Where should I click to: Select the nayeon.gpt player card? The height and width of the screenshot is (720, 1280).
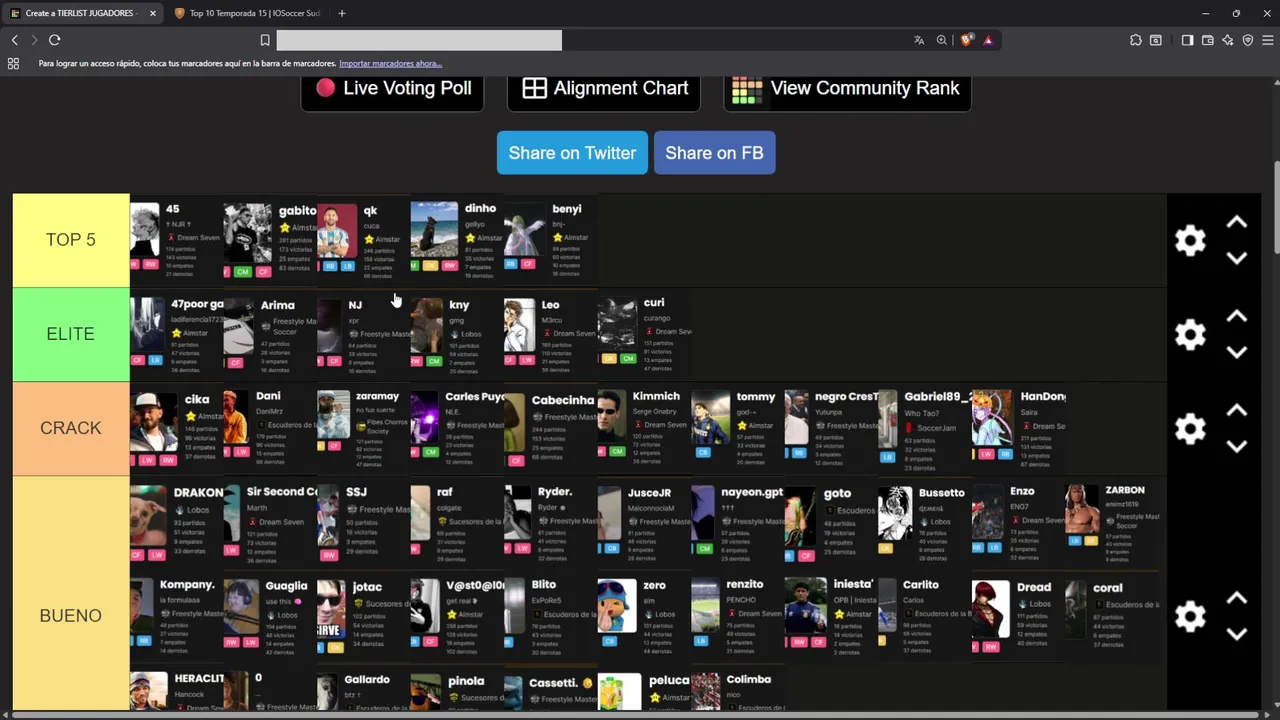coord(738,522)
